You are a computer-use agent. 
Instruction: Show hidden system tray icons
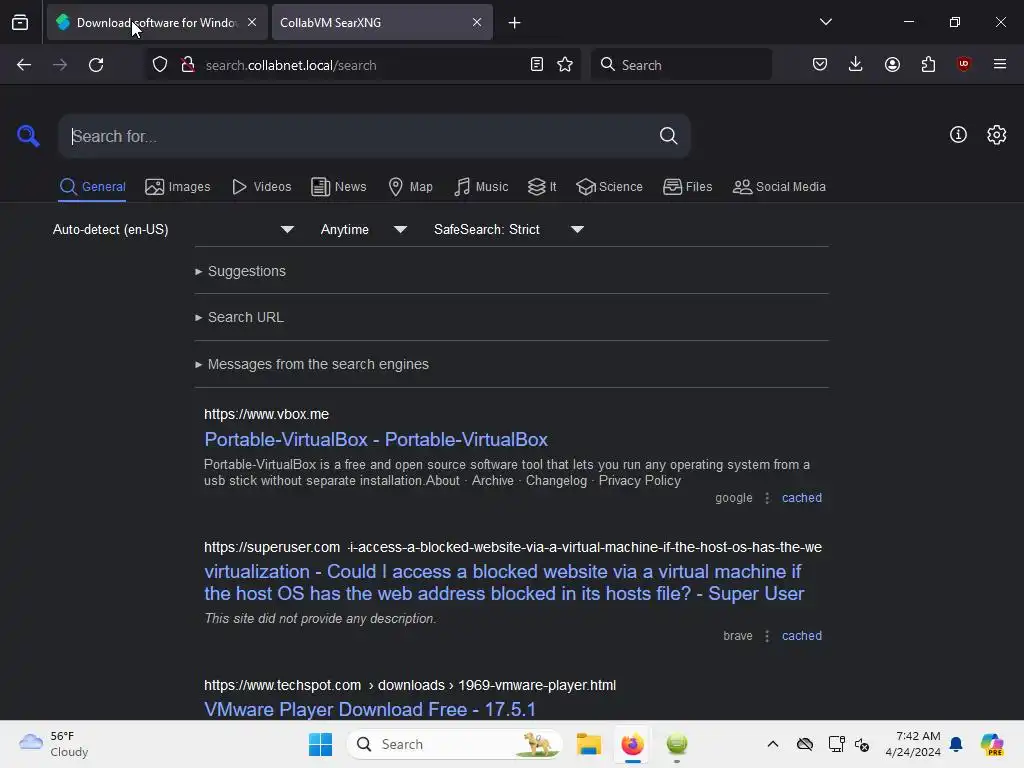pos(773,744)
